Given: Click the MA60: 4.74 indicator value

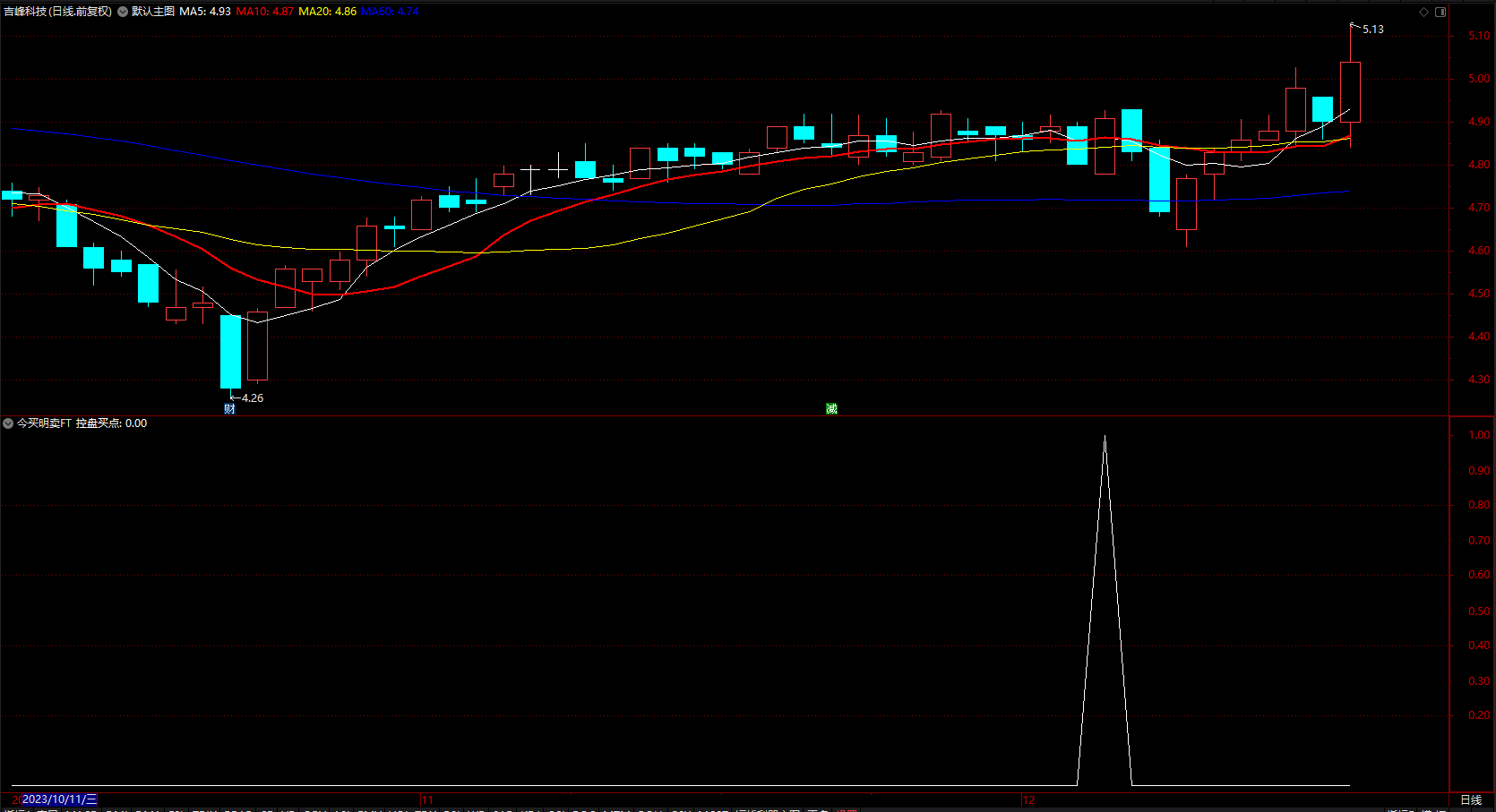Looking at the screenshot, I should pos(390,12).
